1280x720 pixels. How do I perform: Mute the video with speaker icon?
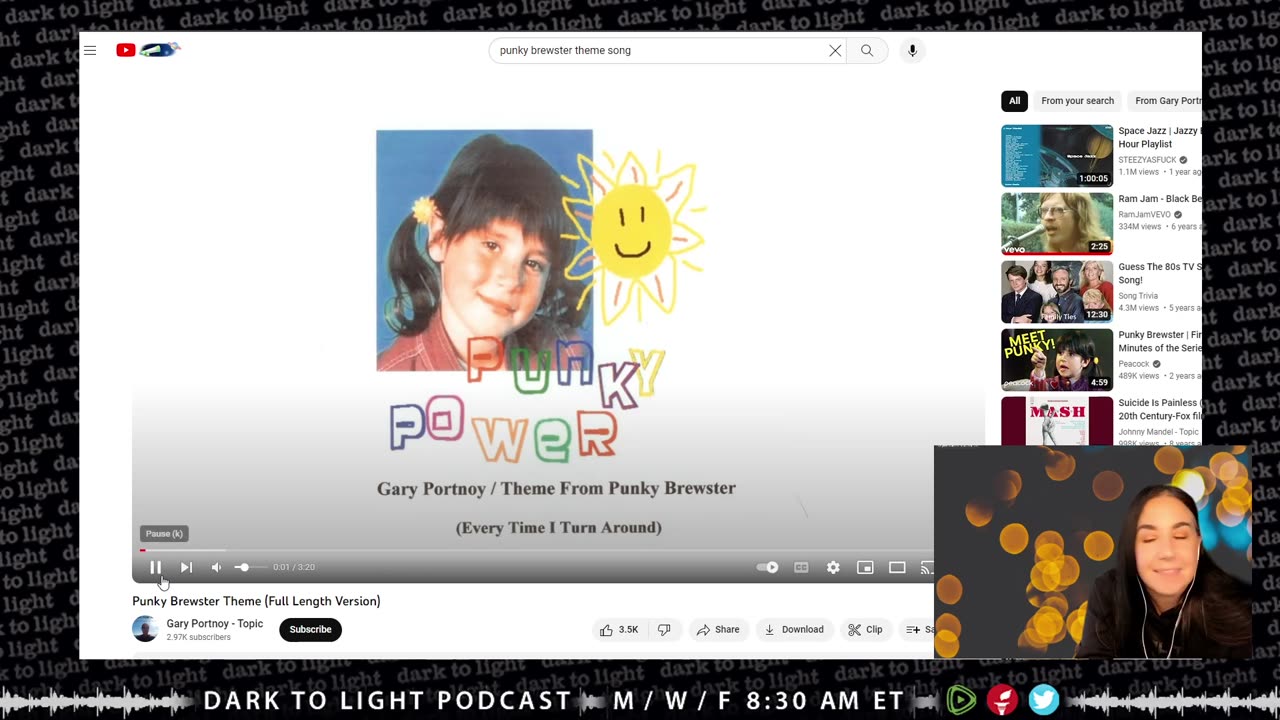(216, 567)
